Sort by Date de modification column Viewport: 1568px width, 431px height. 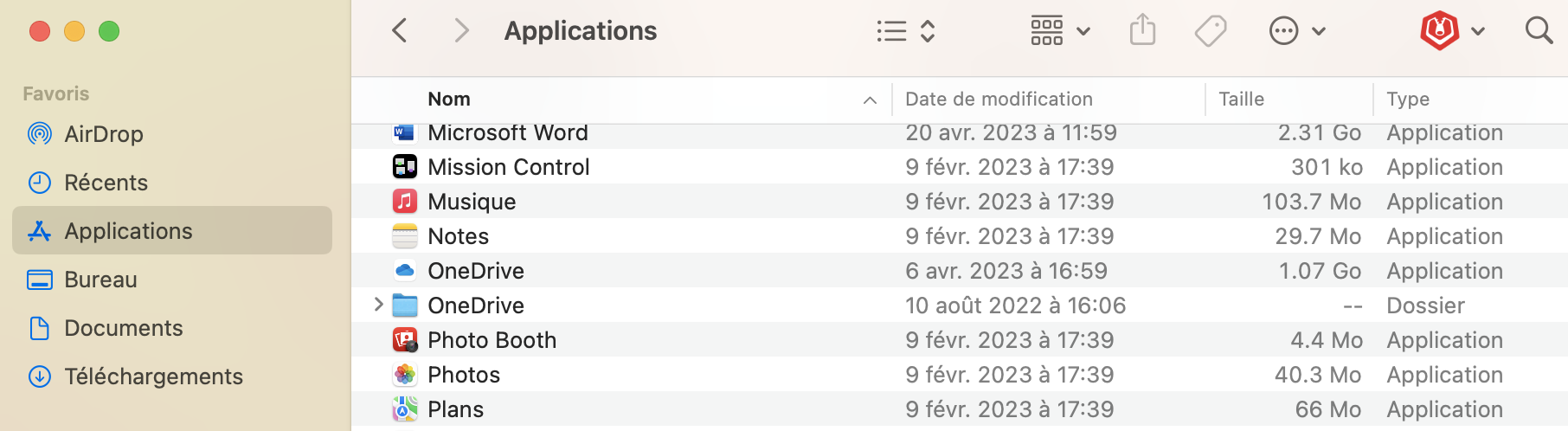pyautogui.click(x=999, y=100)
